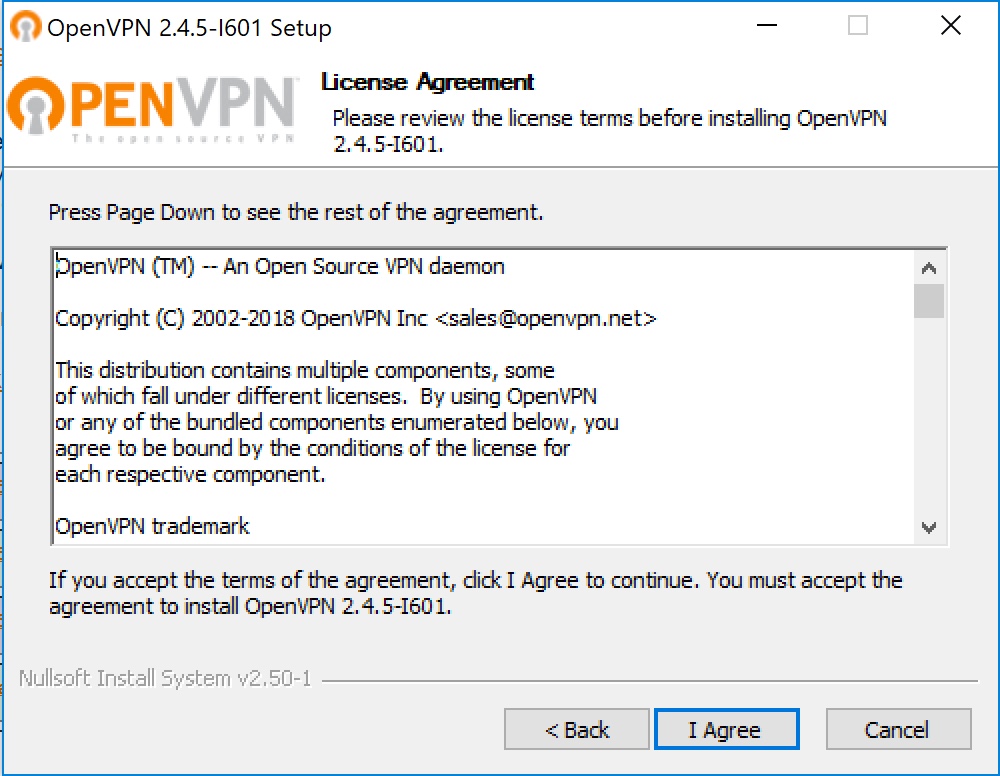Click the scrollbar up arrow
The image size is (1000, 776).
coord(929,266)
